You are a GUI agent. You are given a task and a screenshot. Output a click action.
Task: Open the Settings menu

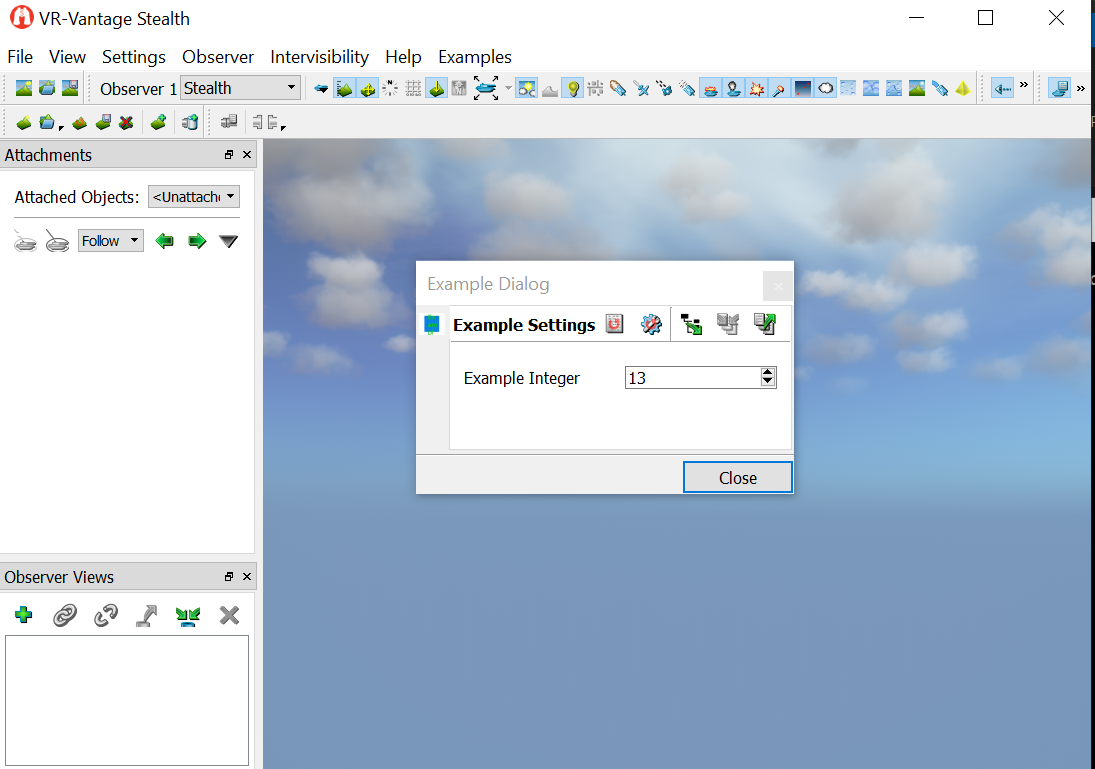(x=133, y=57)
